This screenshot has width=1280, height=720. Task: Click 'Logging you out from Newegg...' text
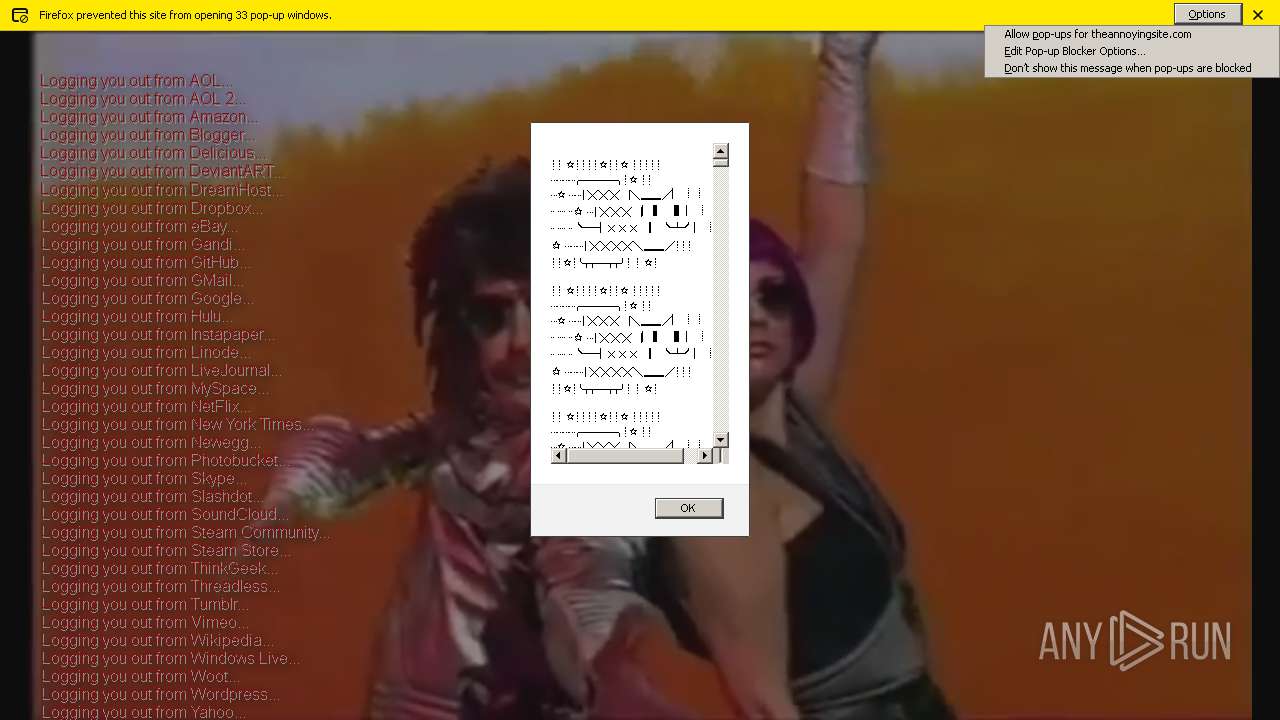pos(151,442)
